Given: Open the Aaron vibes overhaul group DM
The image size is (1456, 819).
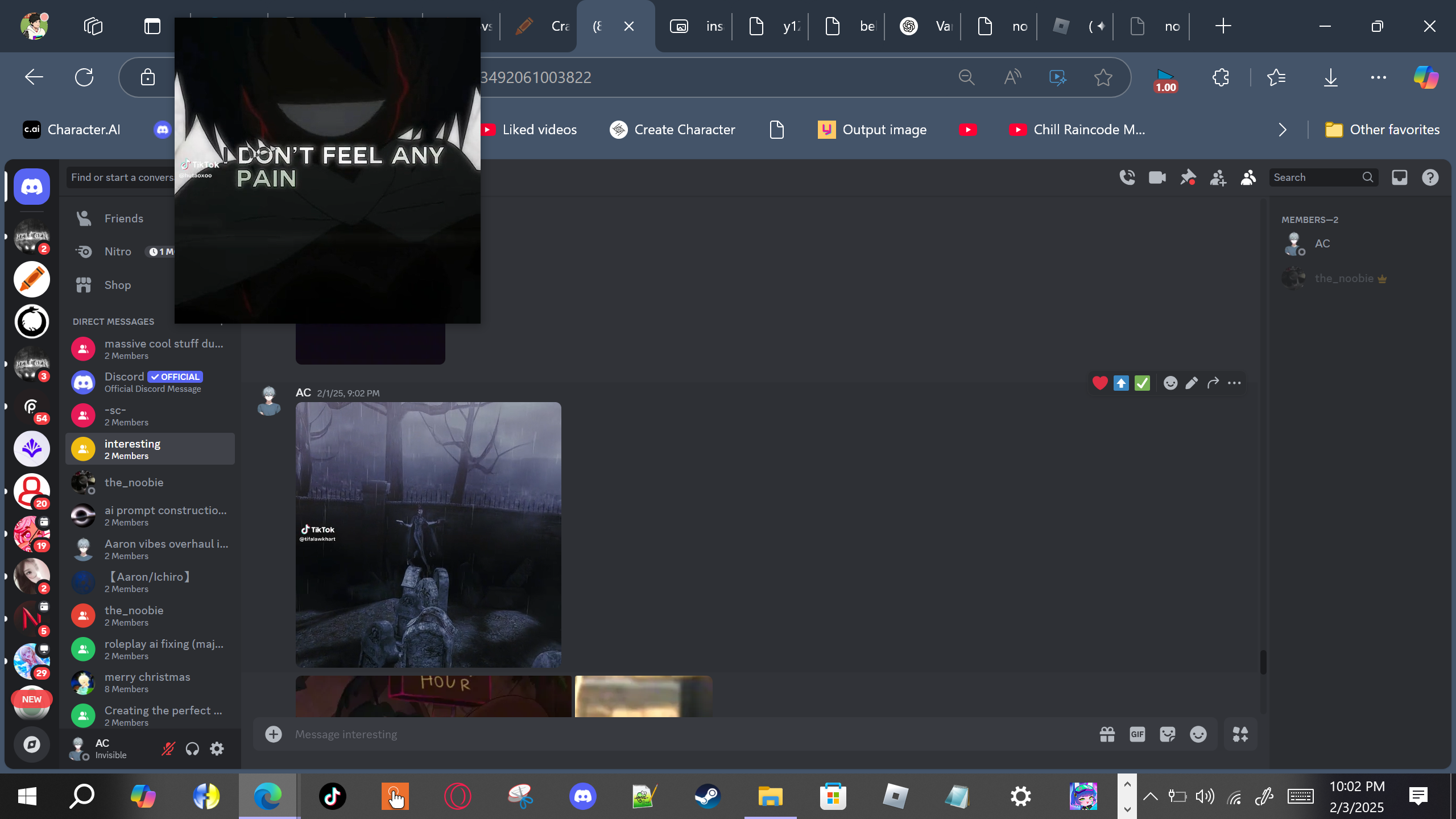Looking at the screenshot, I should 150,549.
